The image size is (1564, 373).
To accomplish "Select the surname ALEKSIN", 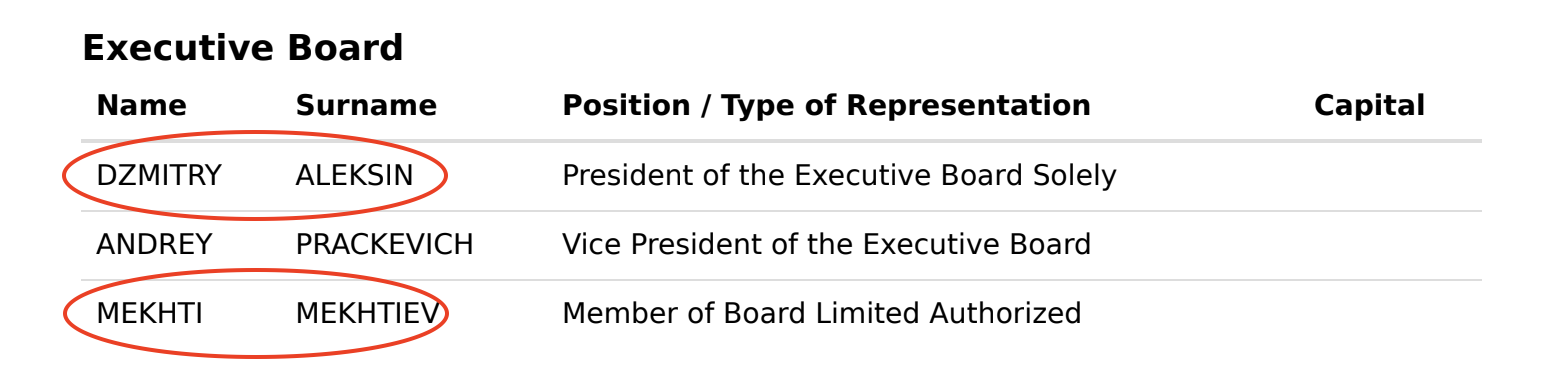I will [354, 176].
